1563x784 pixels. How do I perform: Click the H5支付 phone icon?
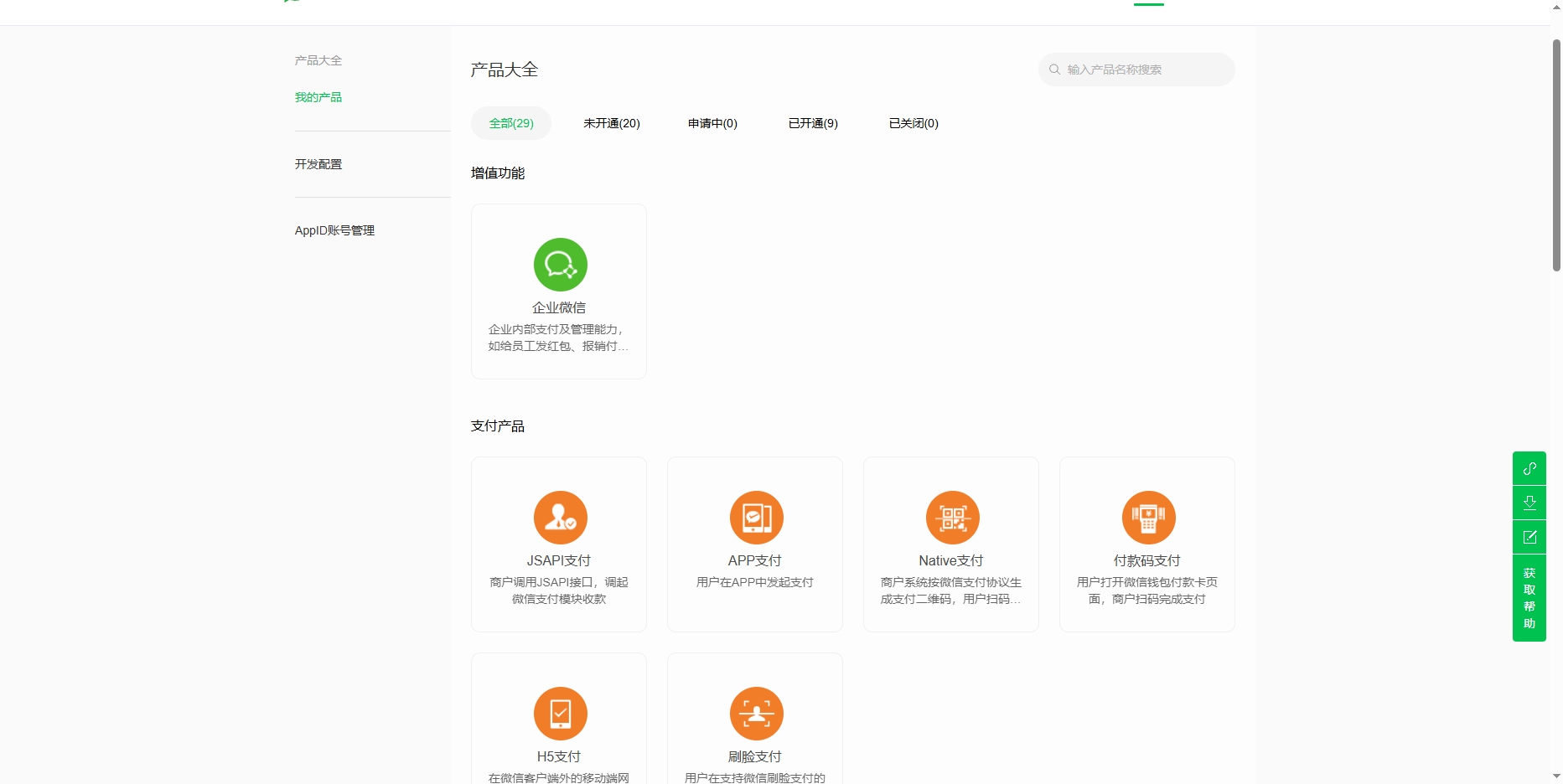click(560, 714)
